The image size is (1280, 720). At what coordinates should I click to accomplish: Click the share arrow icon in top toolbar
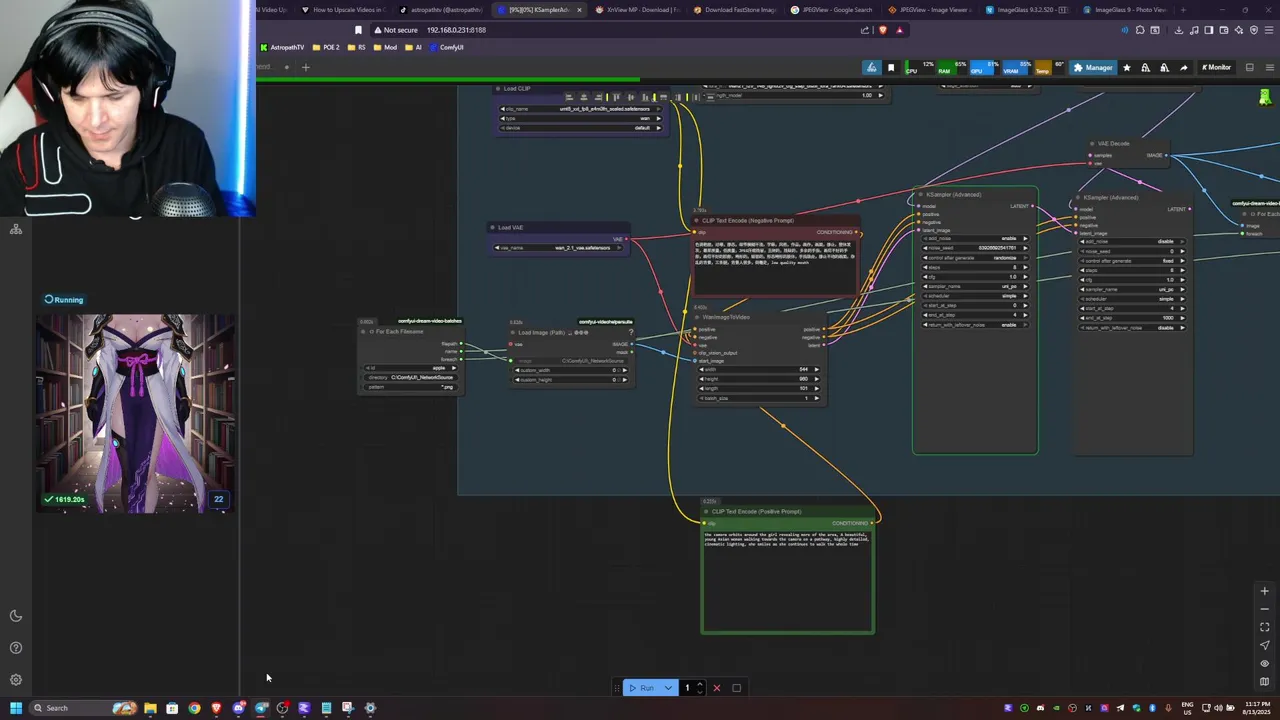(1184, 68)
